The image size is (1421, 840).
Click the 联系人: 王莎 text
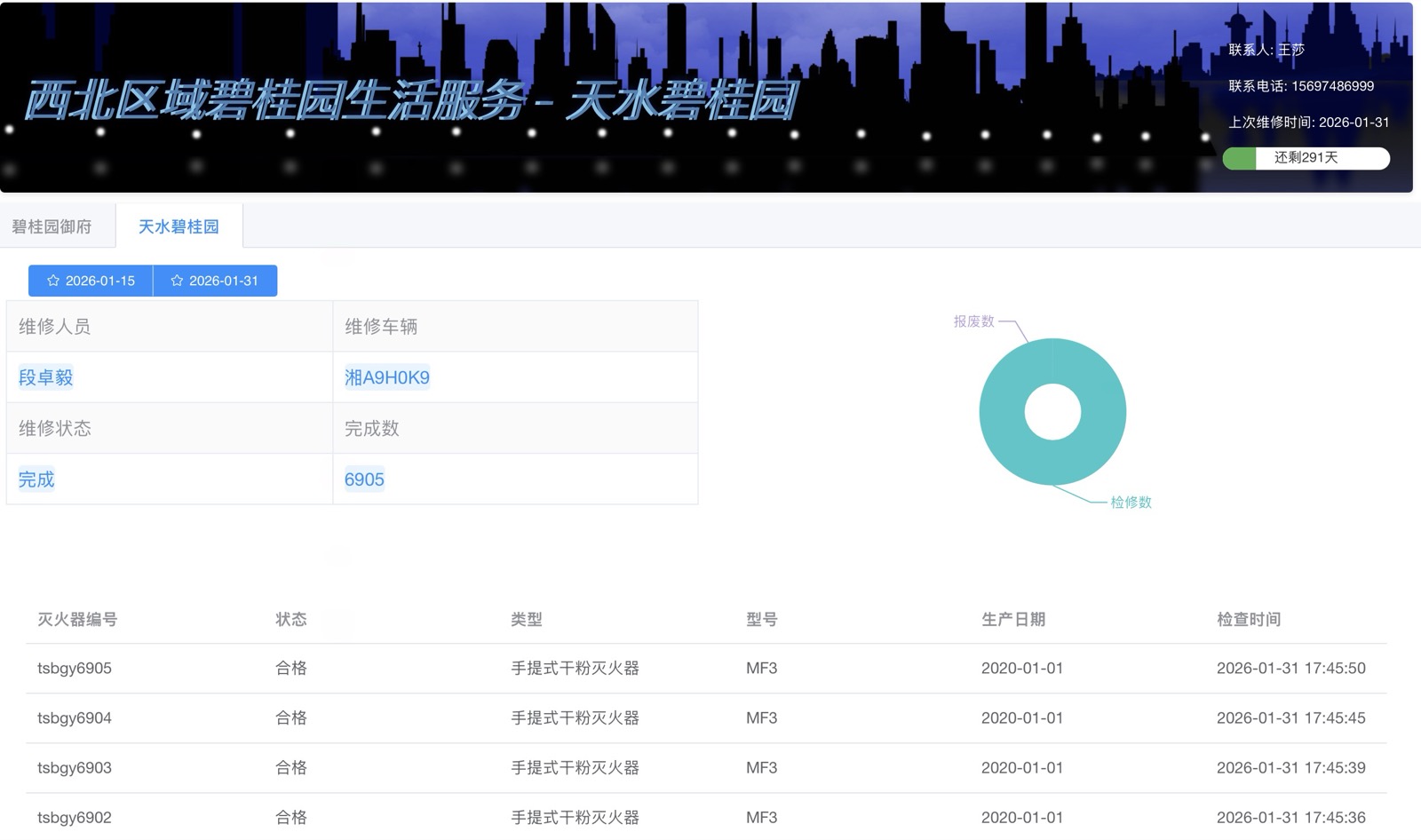(1266, 50)
